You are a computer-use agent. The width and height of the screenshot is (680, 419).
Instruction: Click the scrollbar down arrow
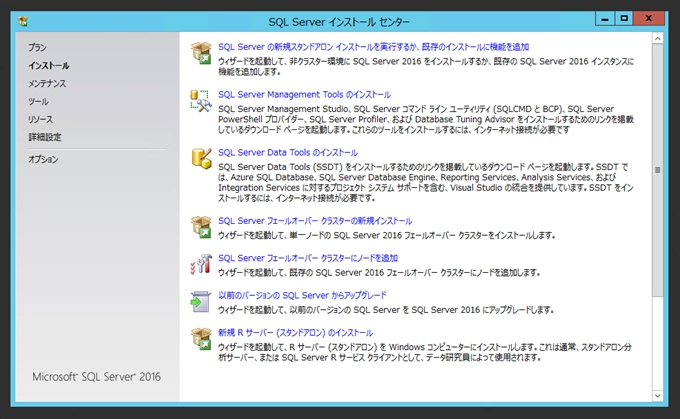(x=657, y=396)
